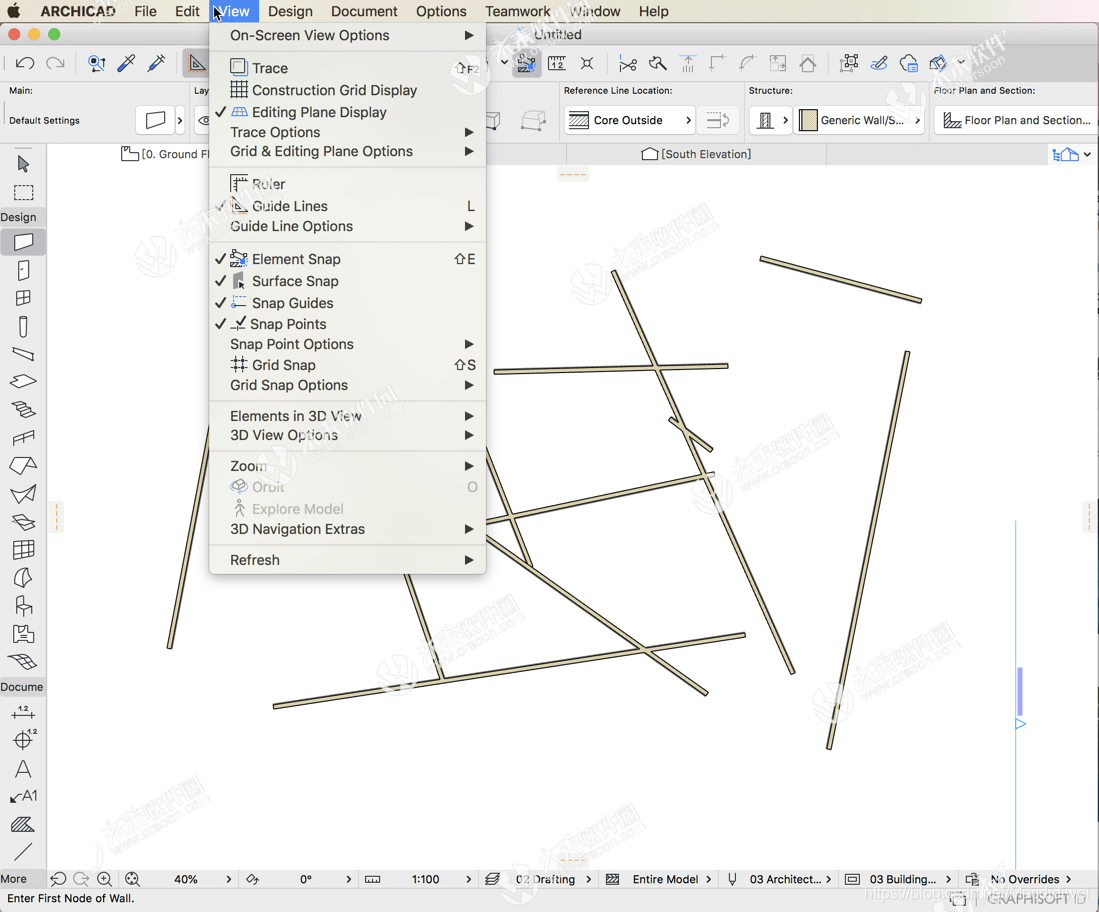Viewport: 1099px width, 912px height.
Task: Click the 40% zoom value
Action: (185, 879)
